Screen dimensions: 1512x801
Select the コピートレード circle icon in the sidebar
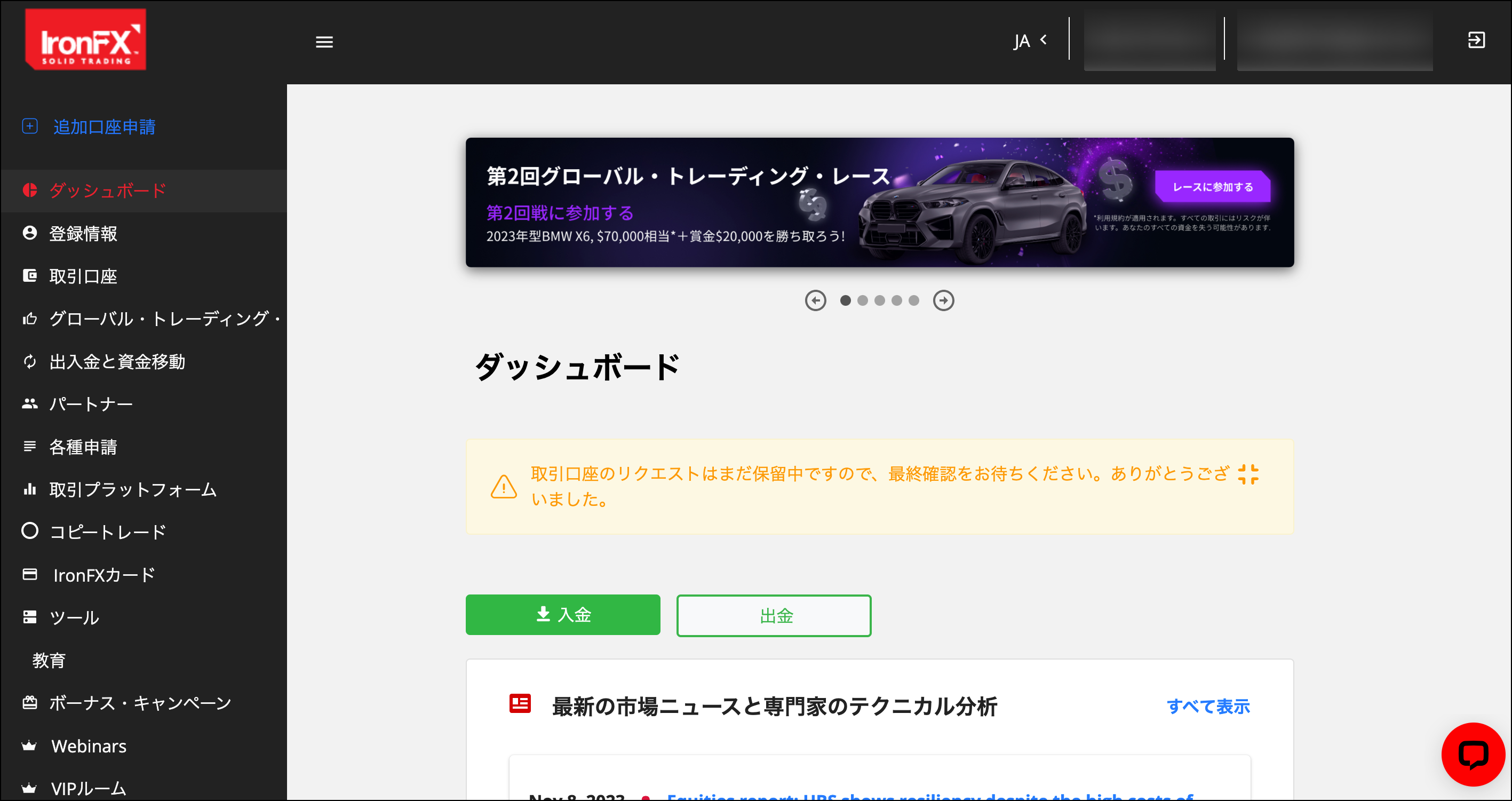[x=30, y=531]
